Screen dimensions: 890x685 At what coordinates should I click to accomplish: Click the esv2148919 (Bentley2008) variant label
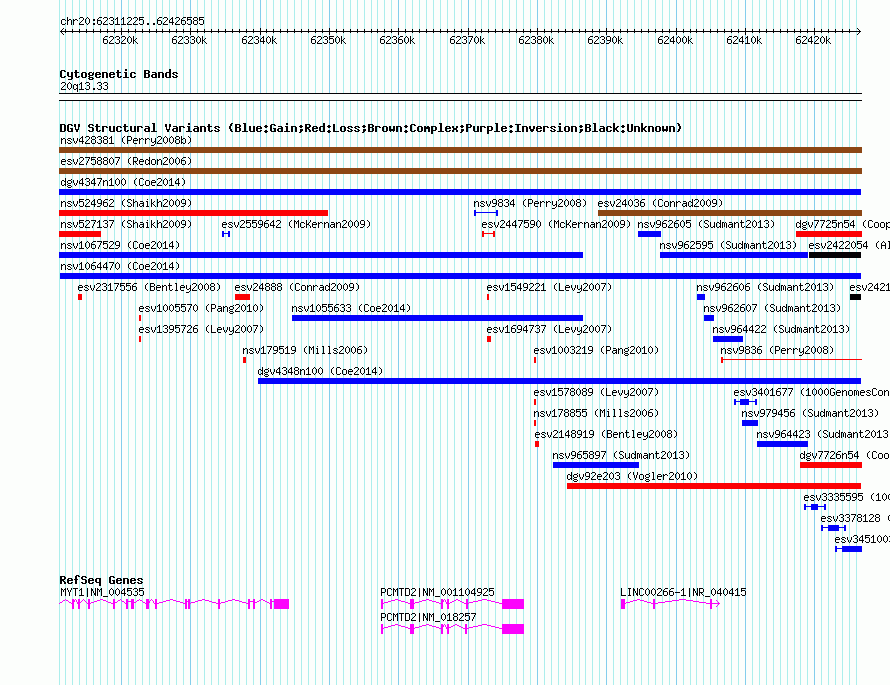[606, 434]
